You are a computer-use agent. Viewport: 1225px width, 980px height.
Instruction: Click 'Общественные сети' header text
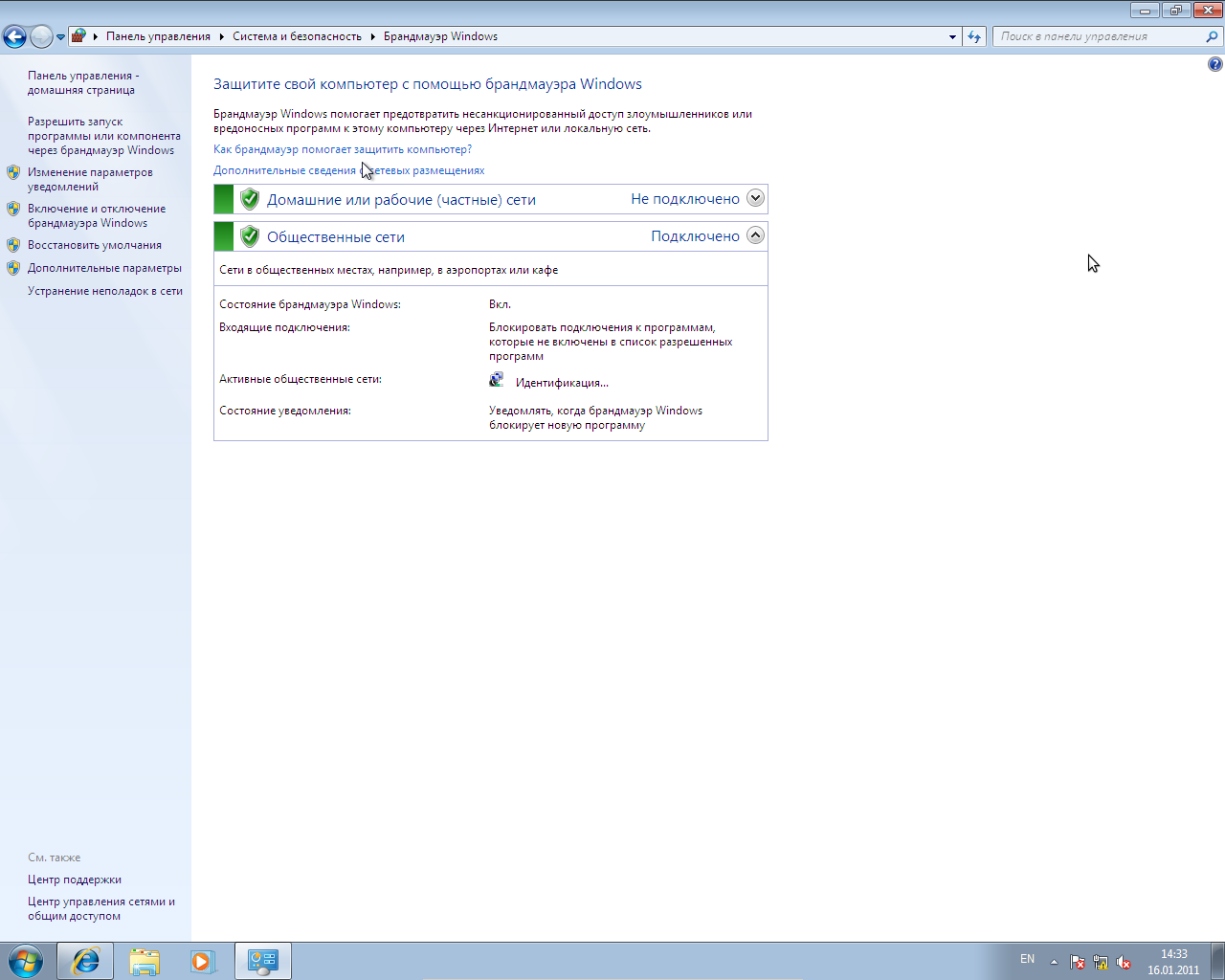click(x=336, y=237)
